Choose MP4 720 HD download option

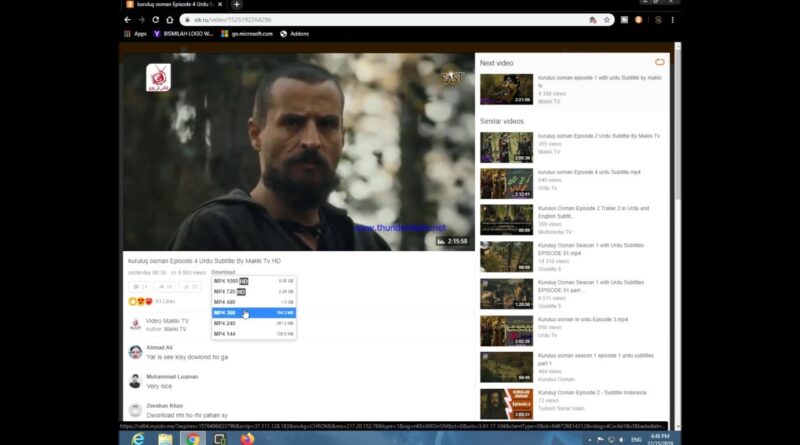point(254,292)
